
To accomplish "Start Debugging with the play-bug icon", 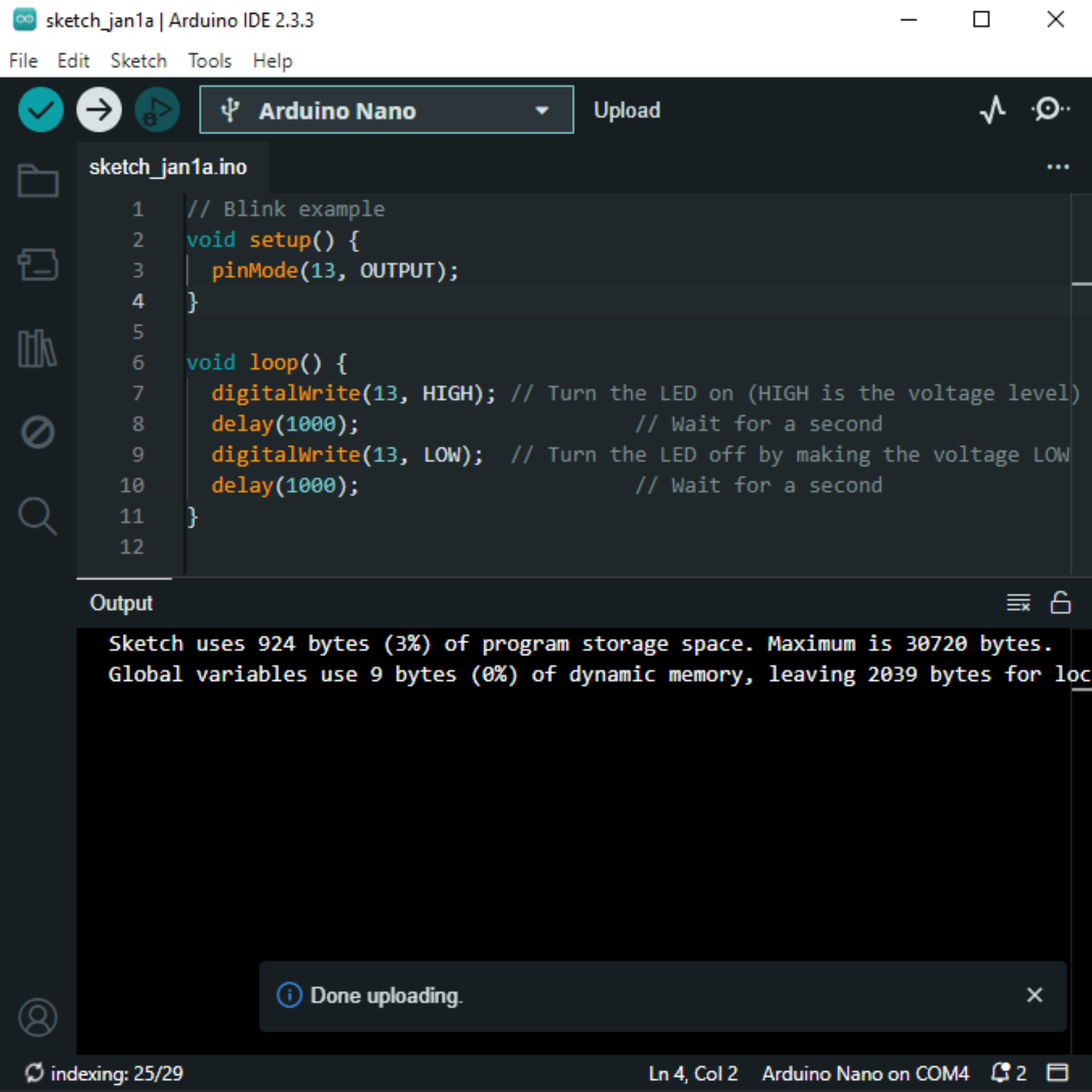I will (x=157, y=110).
